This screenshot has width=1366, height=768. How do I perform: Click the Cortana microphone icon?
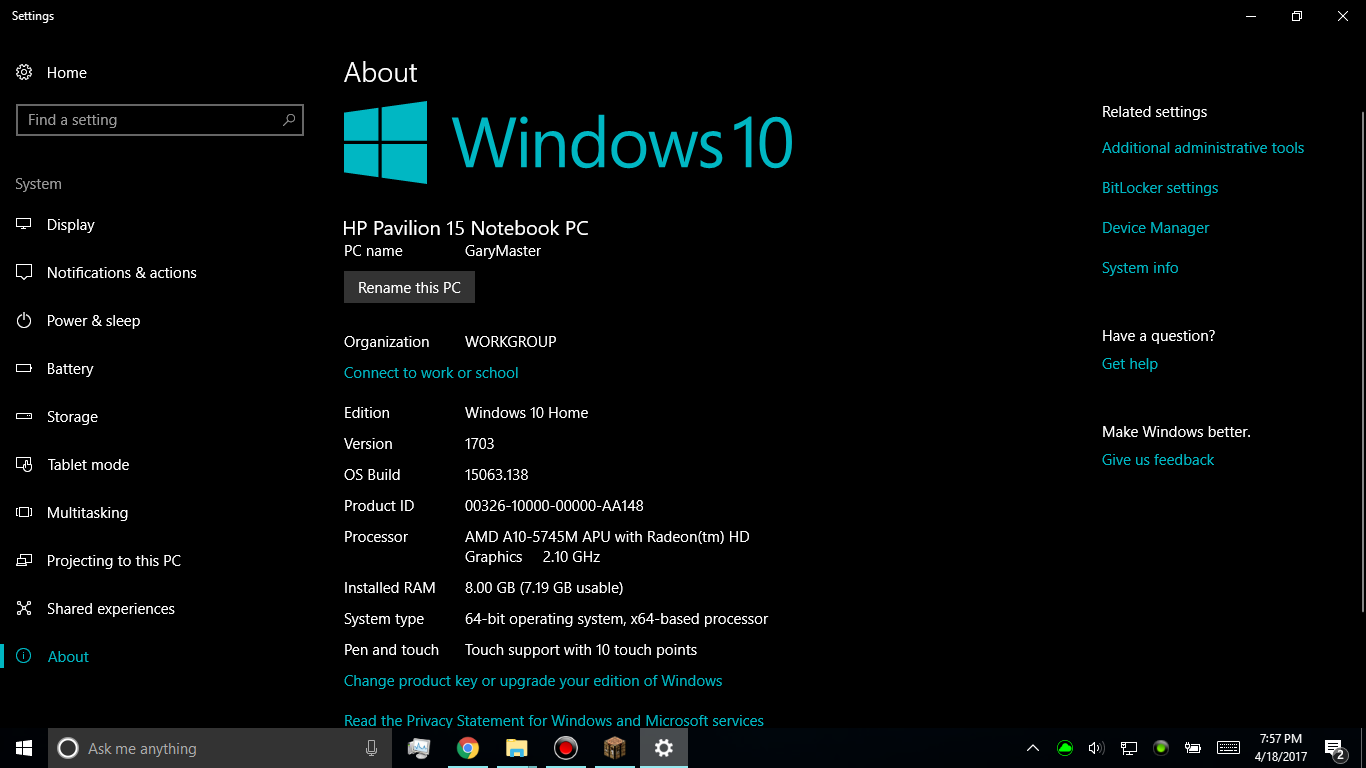click(371, 748)
